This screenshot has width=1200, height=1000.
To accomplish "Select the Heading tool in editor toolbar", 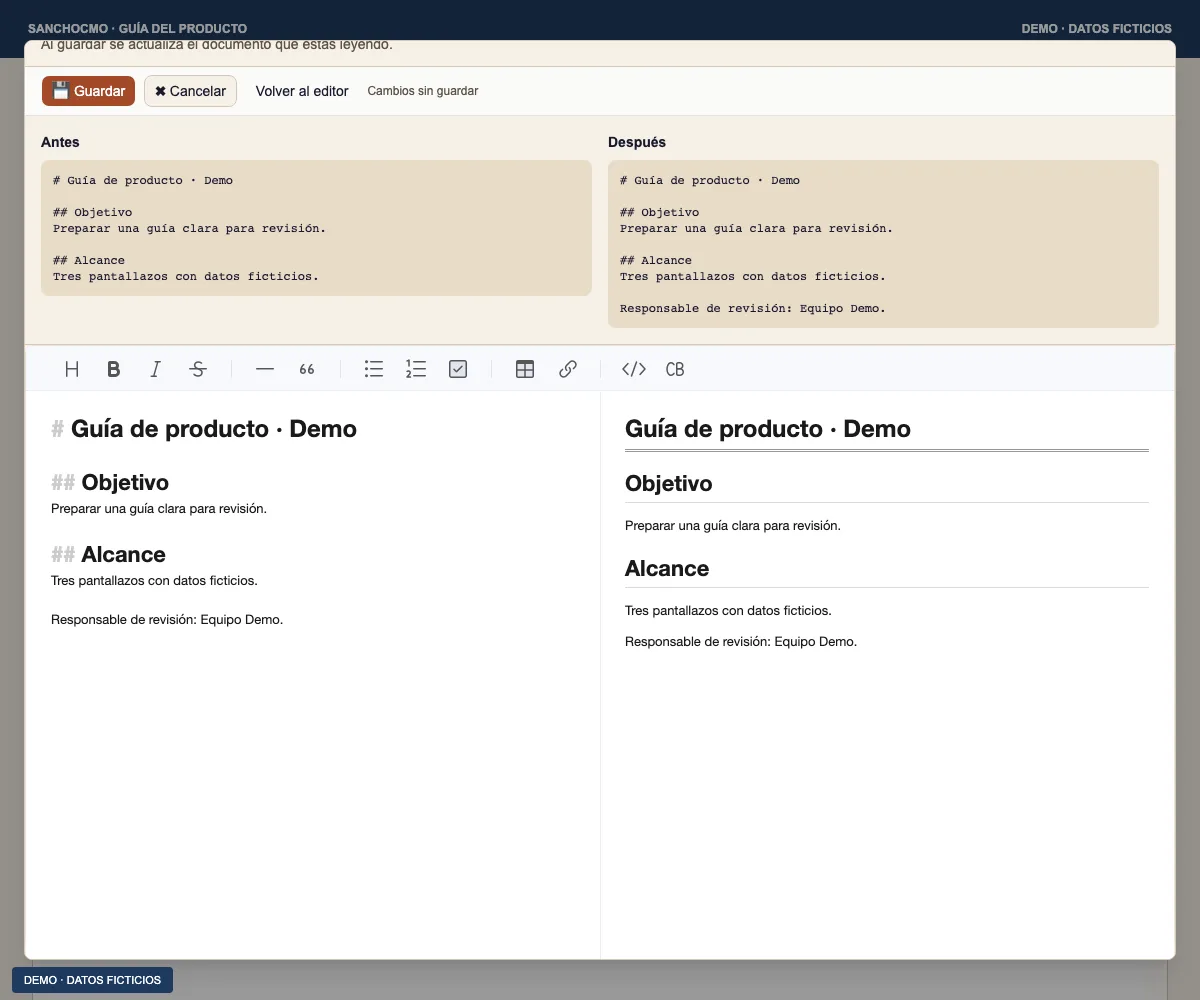I will (72, 369).
